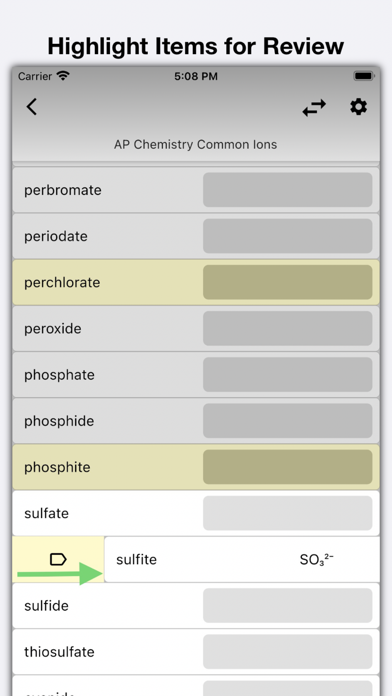The image size is (392, 696).
Task: Tap the Wi-Fi status icon
Action: coord(63,76)
